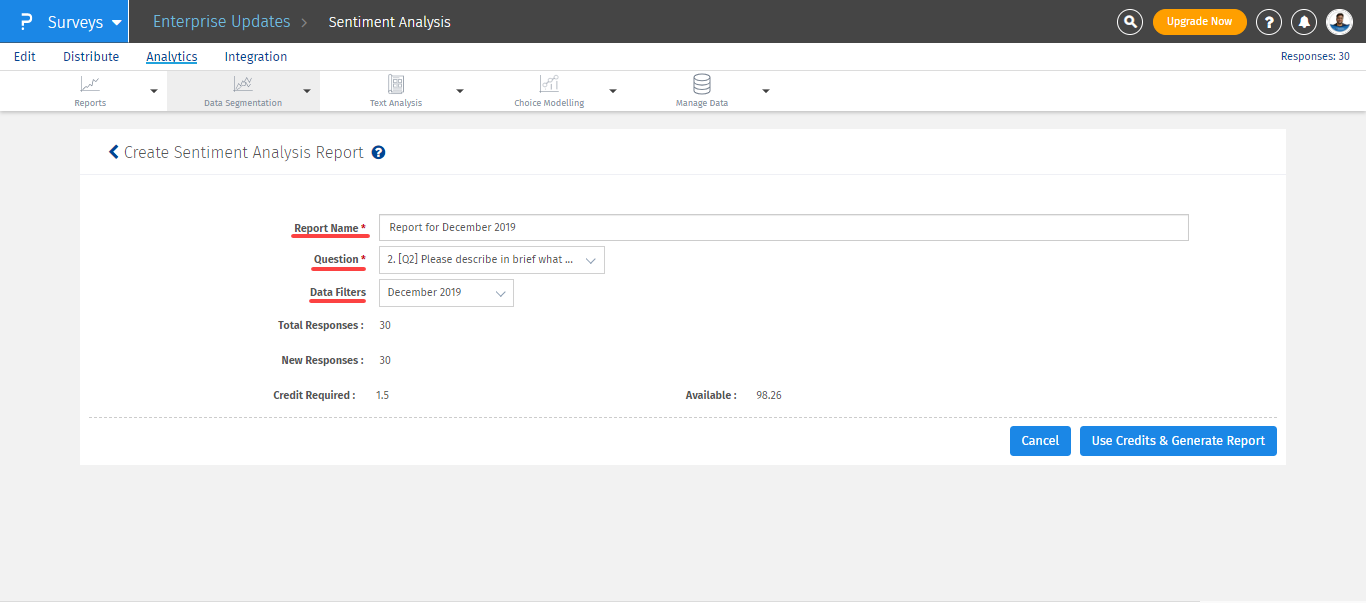The image size is (1366, 603).
Task: Select the Data Segmentation icon
Action: (x=243, y=85)
